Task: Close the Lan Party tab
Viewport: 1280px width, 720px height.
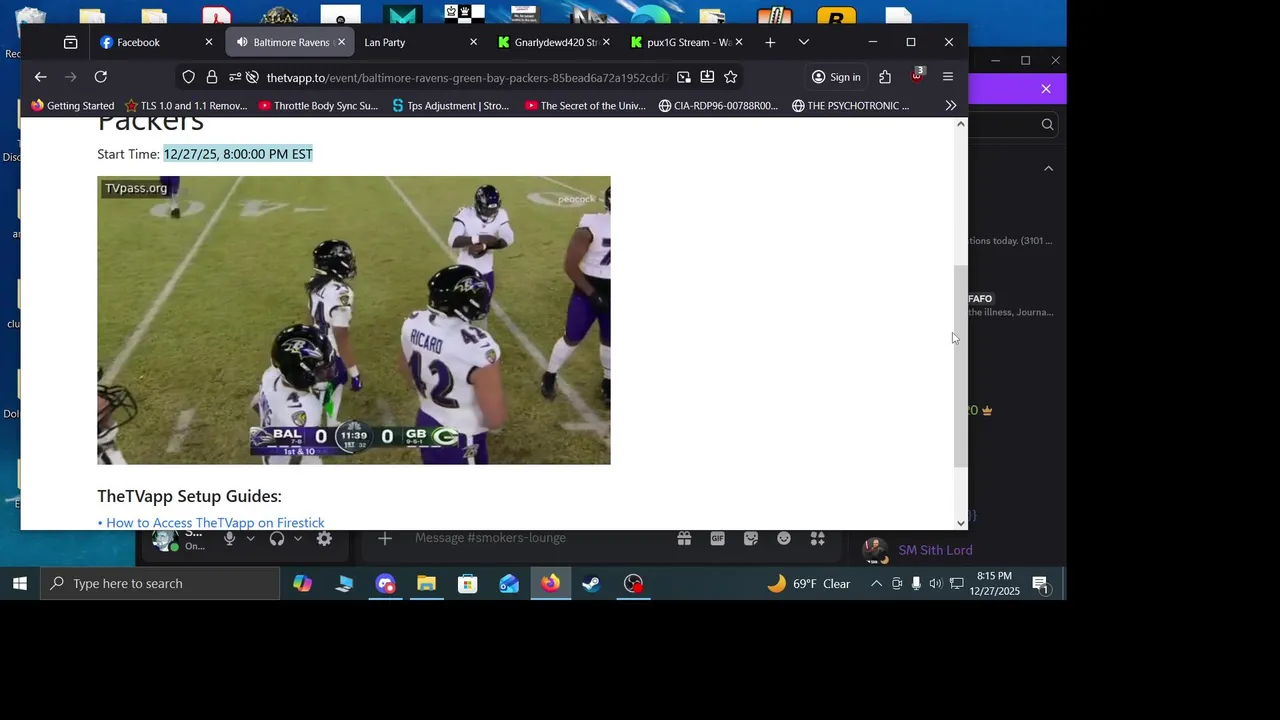Action: 473,42
